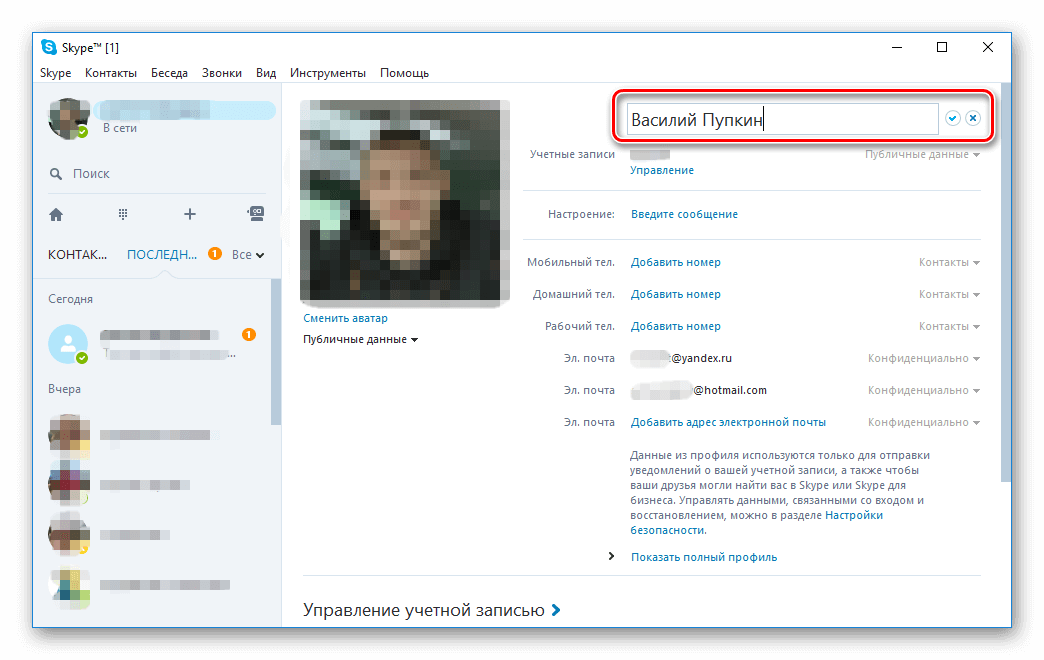
Task: Click the Сменить аватар link
Action: pyautogui.click(x=345, y=318)
